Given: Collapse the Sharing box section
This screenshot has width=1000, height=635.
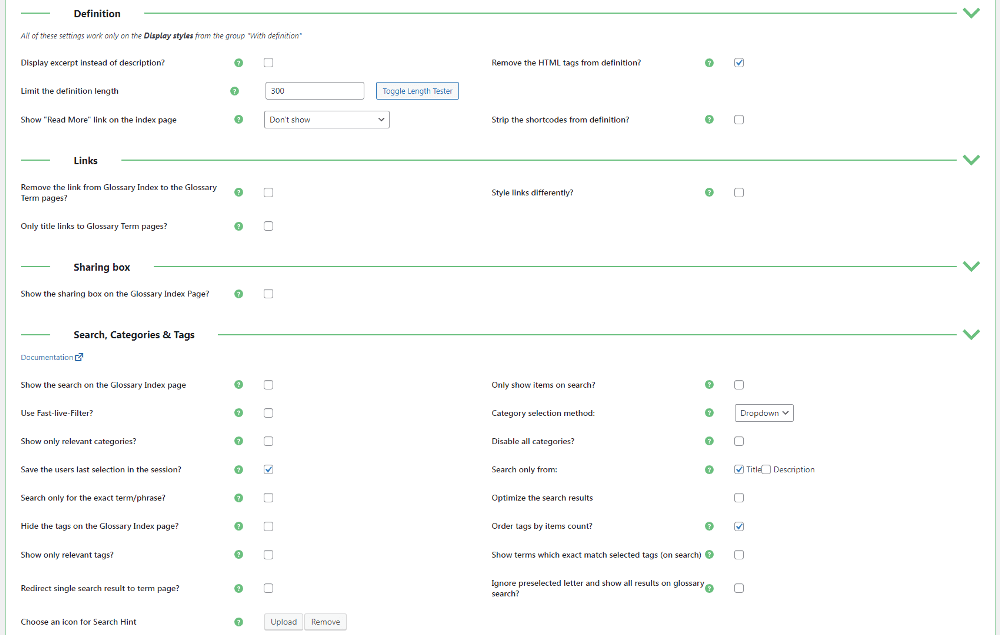Looking at the screenshot, I should point(970,267).
